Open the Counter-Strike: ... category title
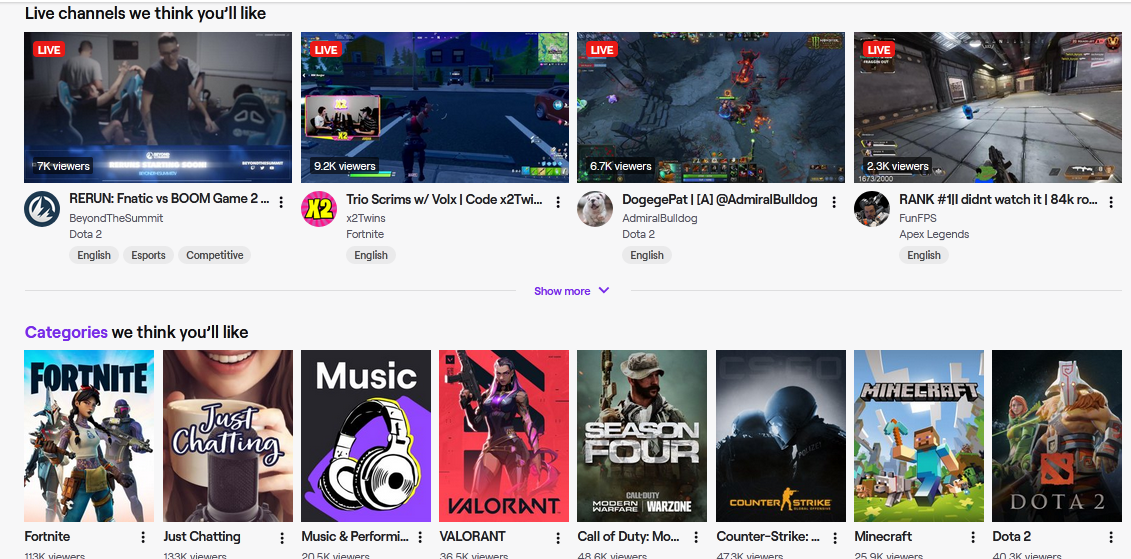This screenshot has height=559, width=1131. (x=767, y=537)
